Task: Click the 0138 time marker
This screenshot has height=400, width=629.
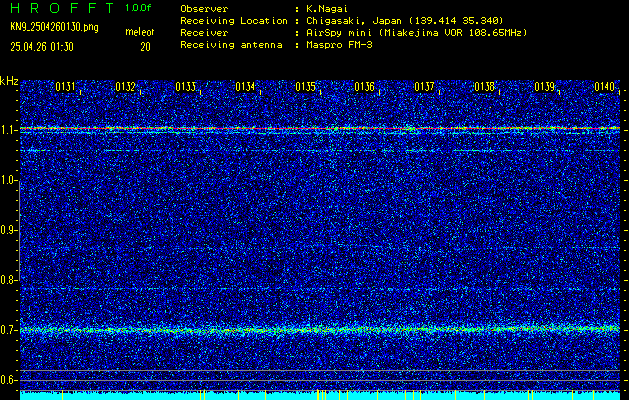Action: tap(484, 87)
